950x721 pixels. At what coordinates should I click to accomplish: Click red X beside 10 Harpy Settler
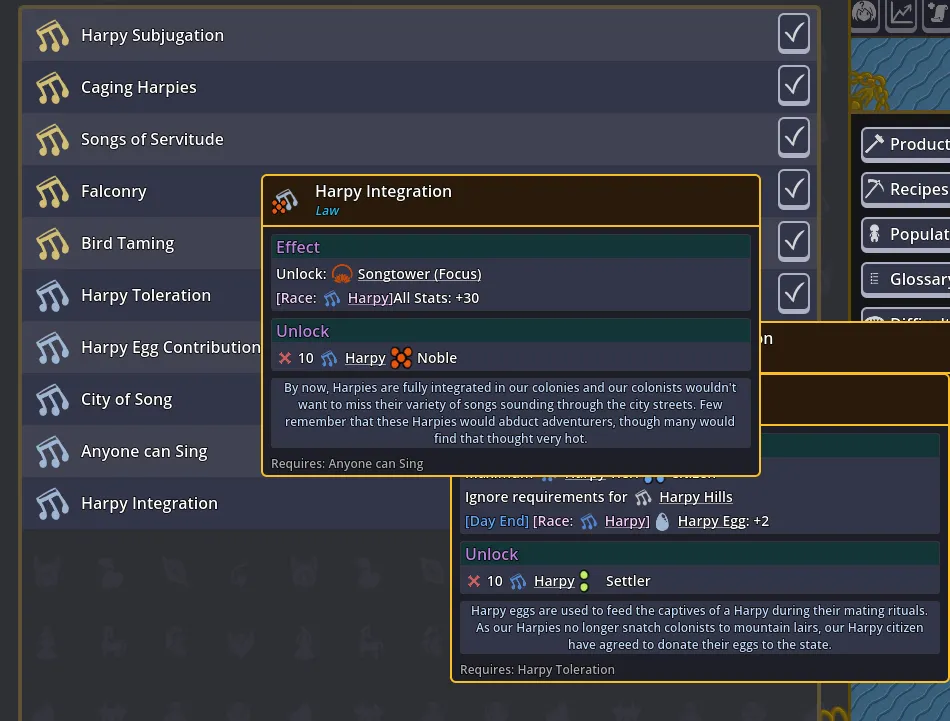[x=474, y=581]
